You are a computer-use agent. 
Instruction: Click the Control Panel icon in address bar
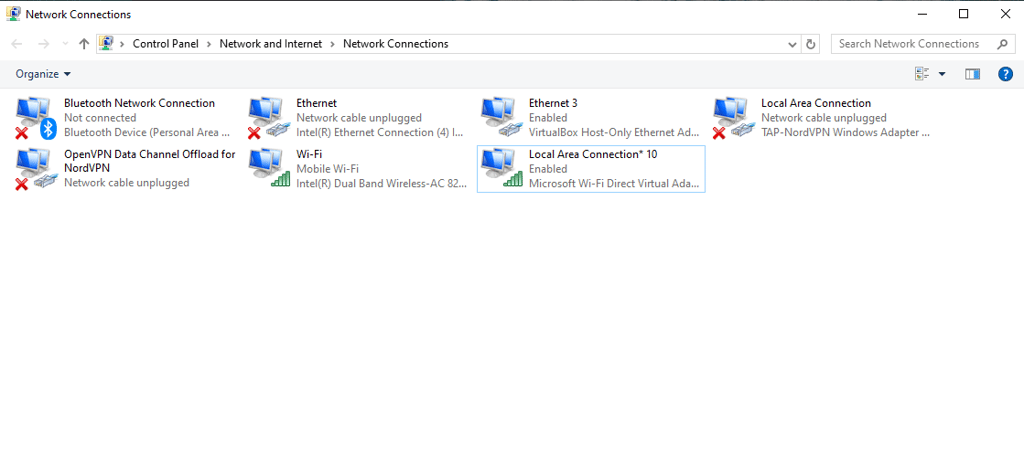pyautogui.click(x=105, y=43)
